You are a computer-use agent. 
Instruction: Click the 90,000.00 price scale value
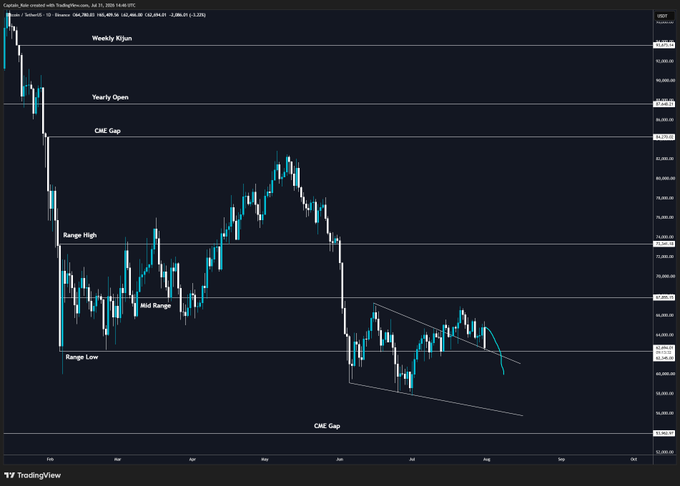pyautogui.click(x=666, y=80)
